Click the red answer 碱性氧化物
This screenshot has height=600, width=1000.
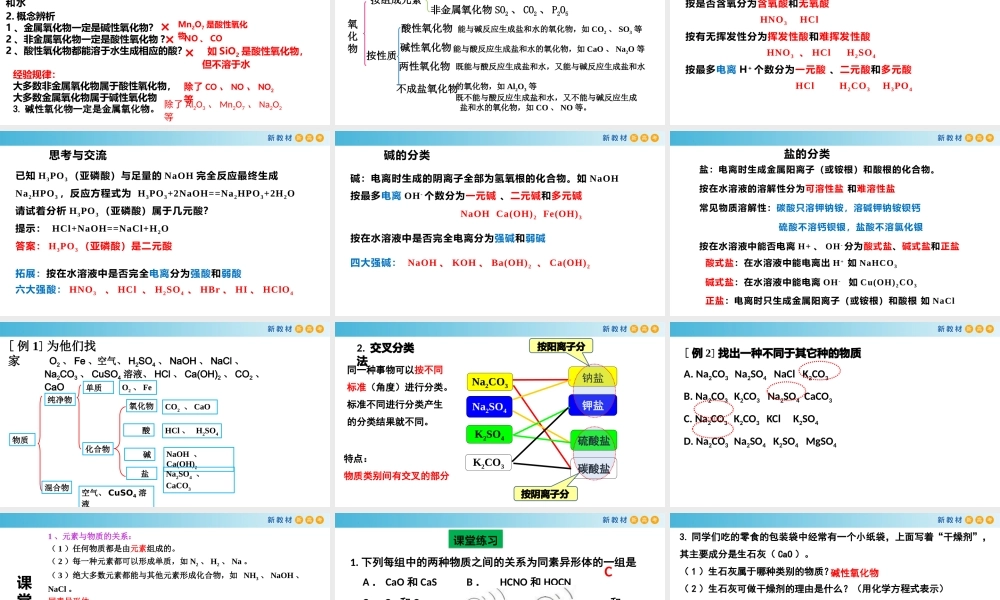click(x=855, y=573)
